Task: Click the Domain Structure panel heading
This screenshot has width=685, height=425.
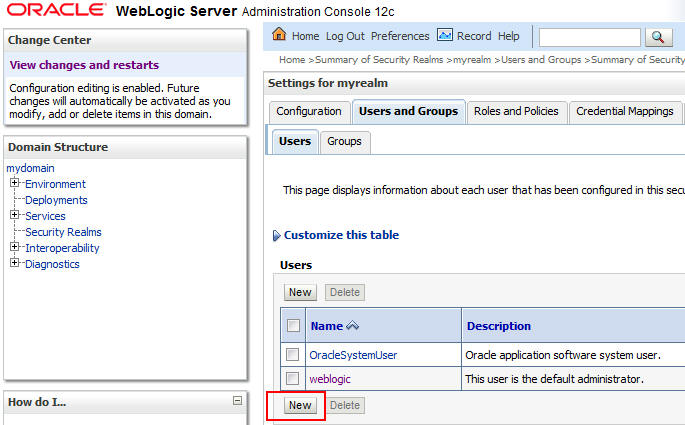Action: [x=58, y=147]
